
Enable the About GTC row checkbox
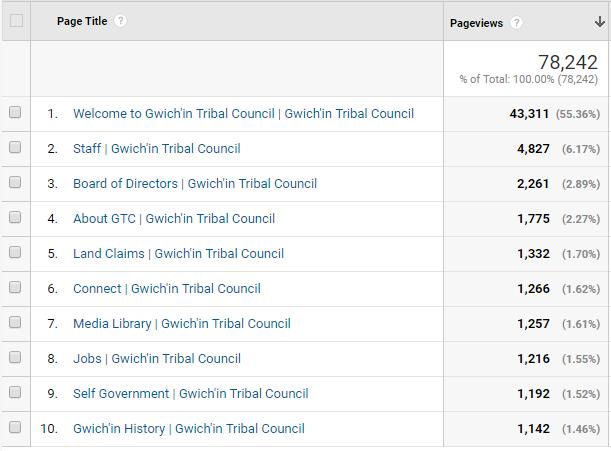15,218
